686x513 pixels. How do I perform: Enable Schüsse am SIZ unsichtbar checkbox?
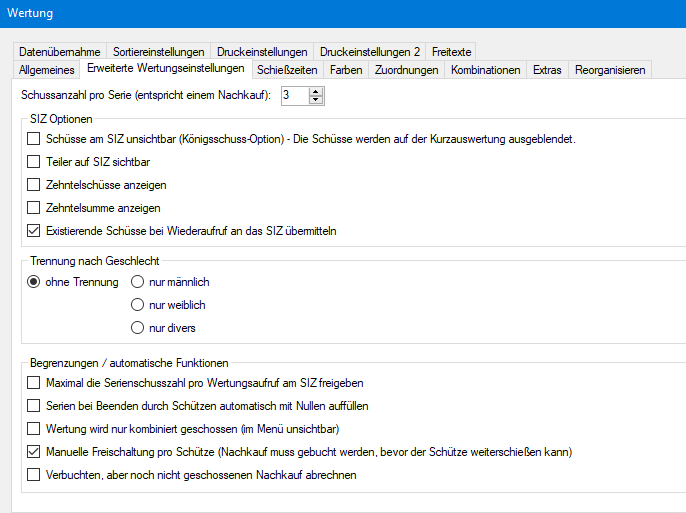[x=34, y=138]
